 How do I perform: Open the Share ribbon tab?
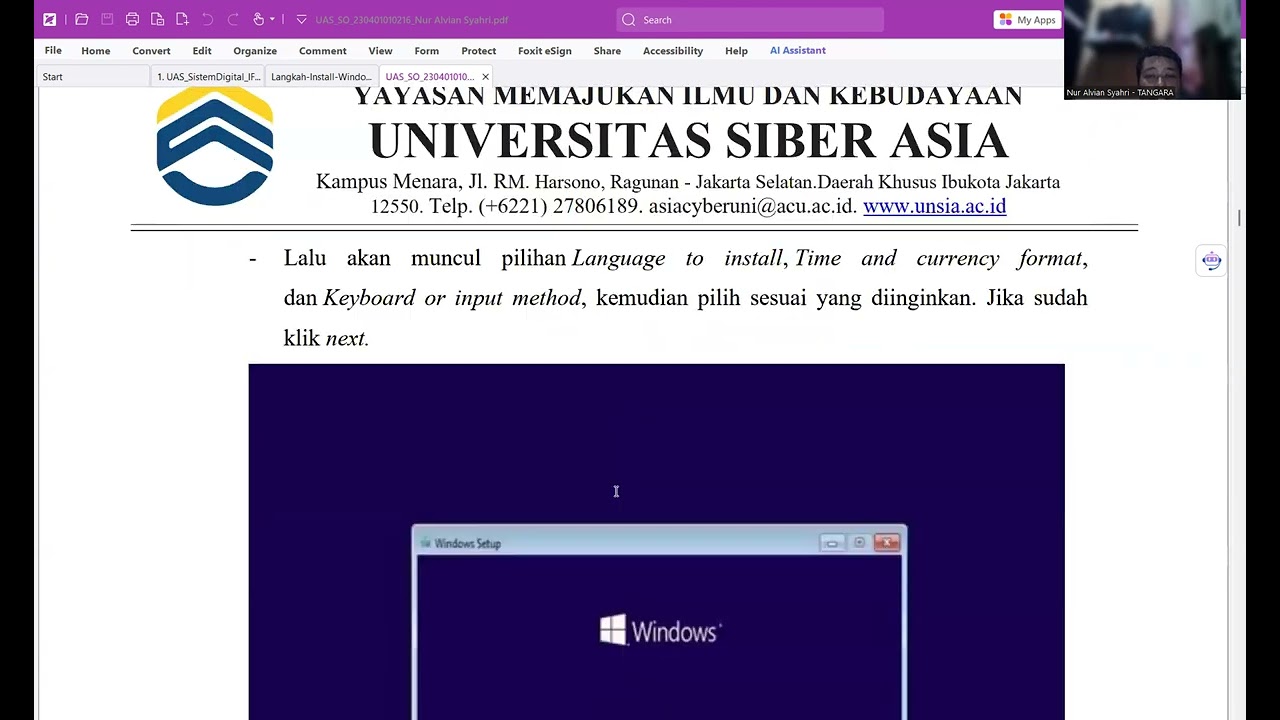607,50
